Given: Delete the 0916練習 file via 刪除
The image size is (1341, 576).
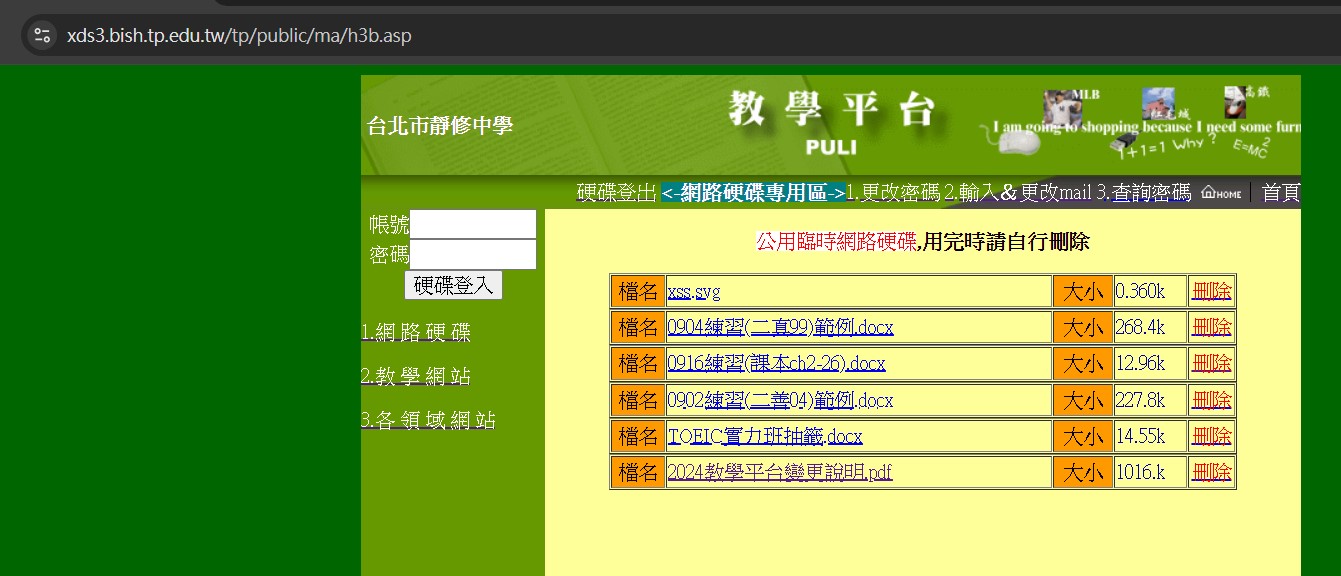Looking at the screenshot, I should pyautogui.click(x=1211, y=364).
